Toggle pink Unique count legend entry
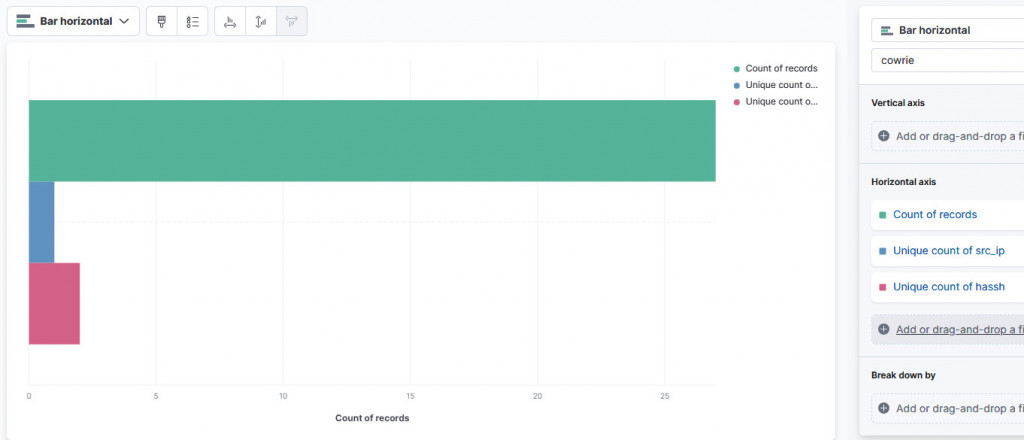 click(781, 101)
